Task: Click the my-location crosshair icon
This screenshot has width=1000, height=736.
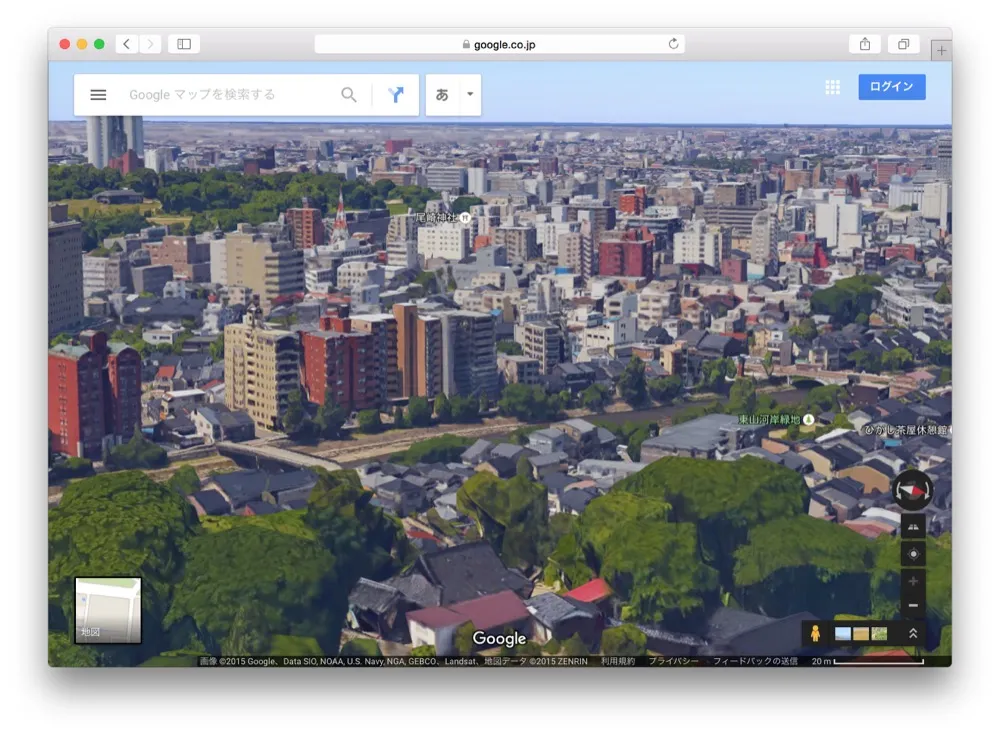Action: tap(913, 553)
